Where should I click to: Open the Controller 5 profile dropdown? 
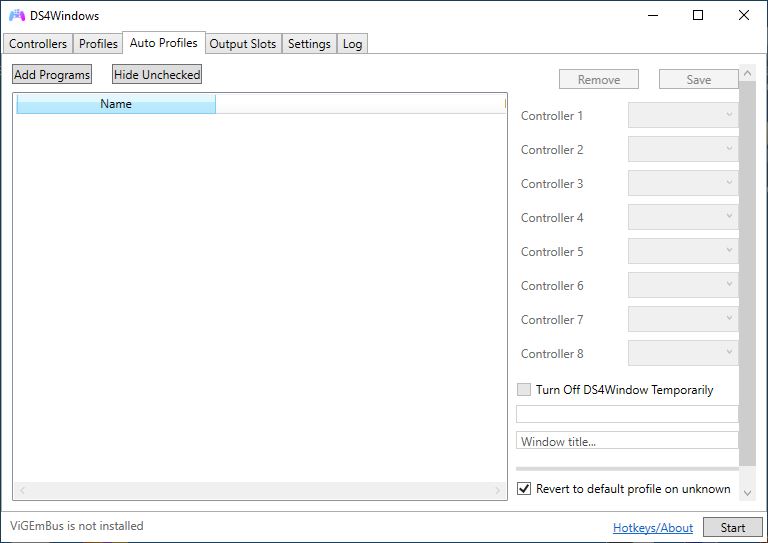coord(683,251)
